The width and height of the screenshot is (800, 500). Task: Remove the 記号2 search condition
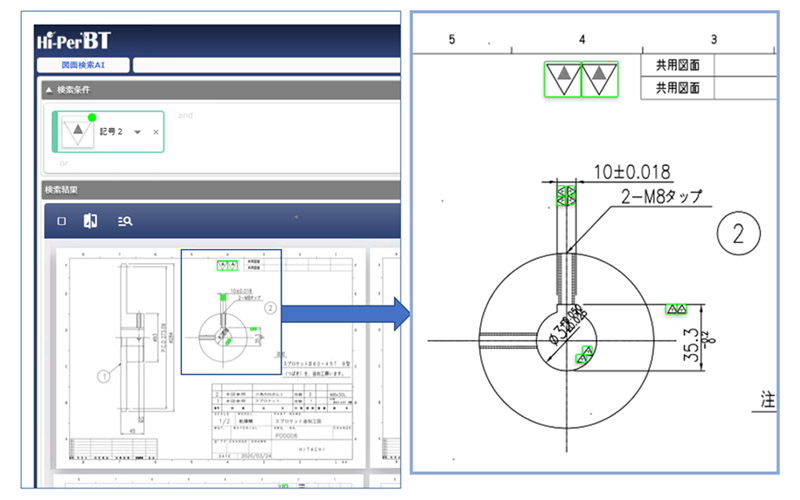155,132
